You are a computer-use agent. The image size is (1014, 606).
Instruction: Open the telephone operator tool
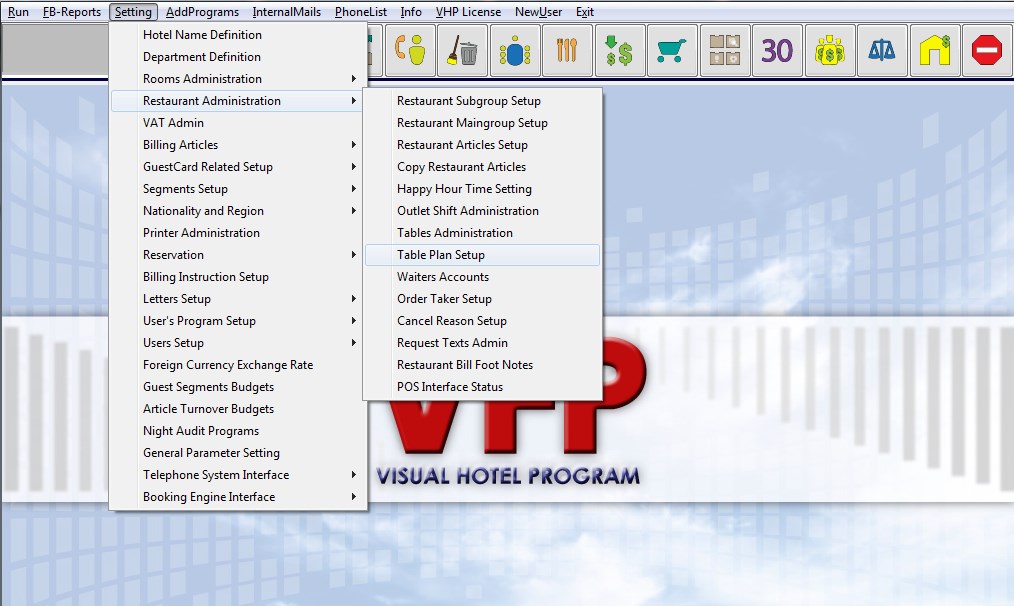point(410,48)
